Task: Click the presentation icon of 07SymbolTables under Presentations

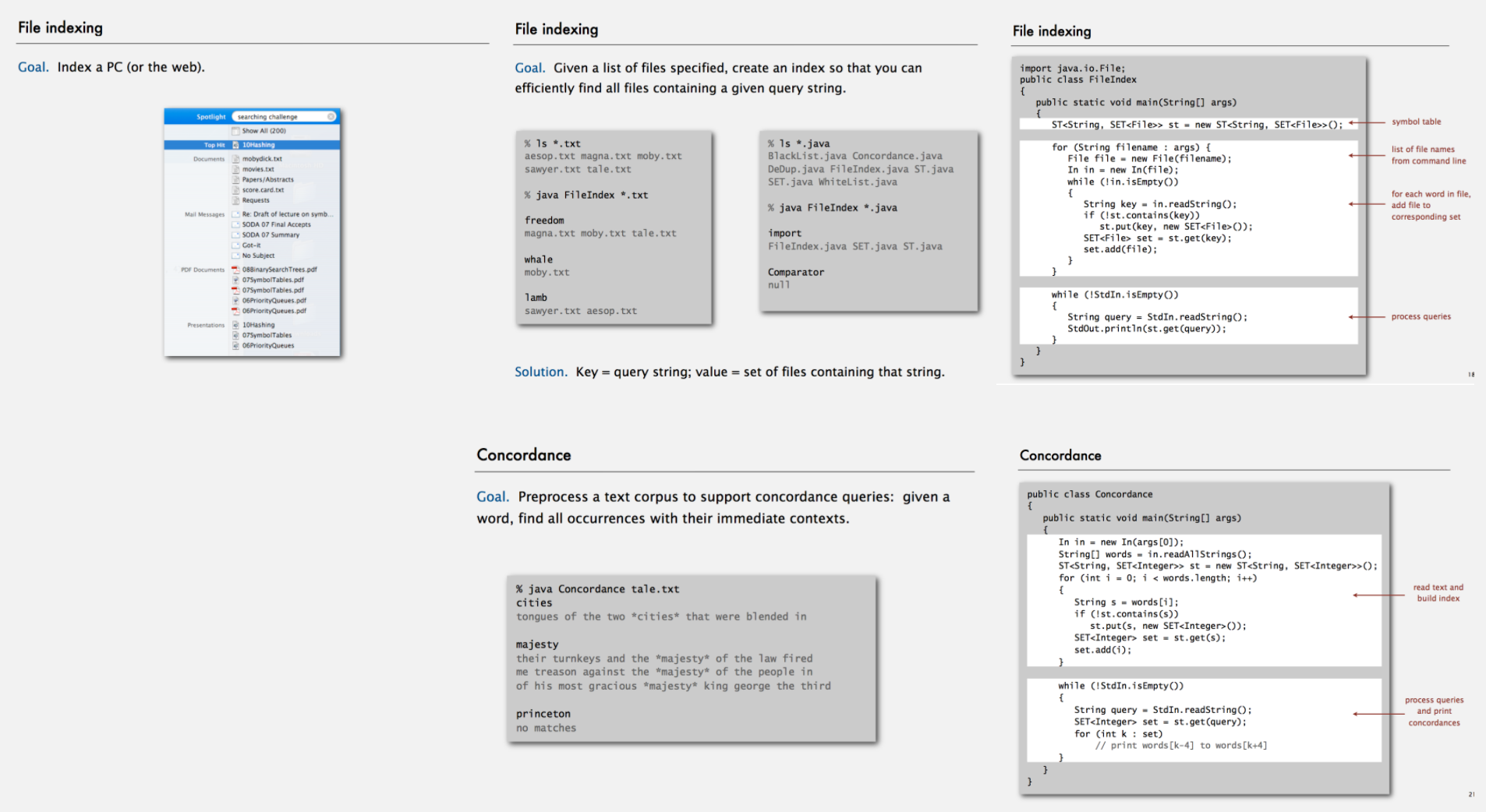Action: [x=235, y=335]
